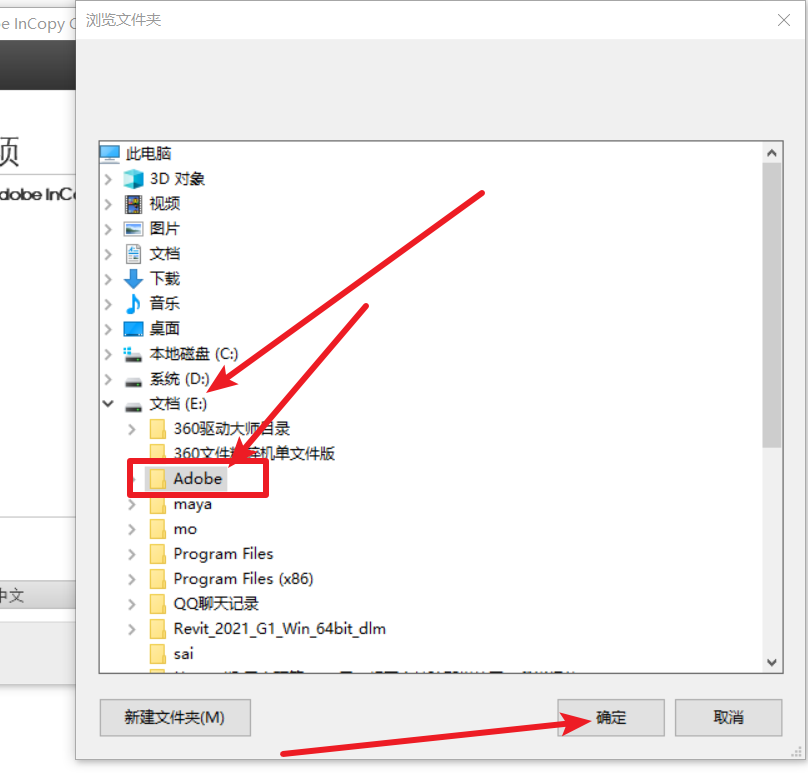808x777 pixels.
Task: Click the System D: drive icon
Action: point(133,382)
